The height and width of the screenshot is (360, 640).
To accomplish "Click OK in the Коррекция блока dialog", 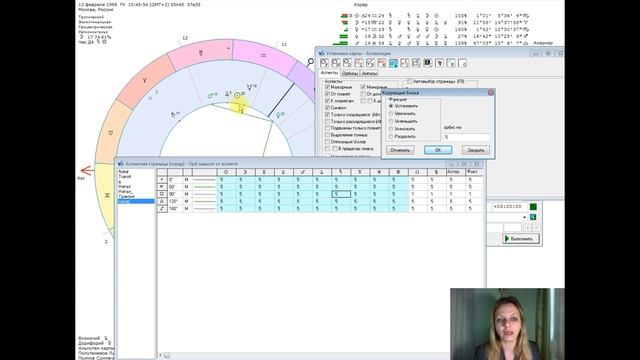I will [x=438, y=150].
